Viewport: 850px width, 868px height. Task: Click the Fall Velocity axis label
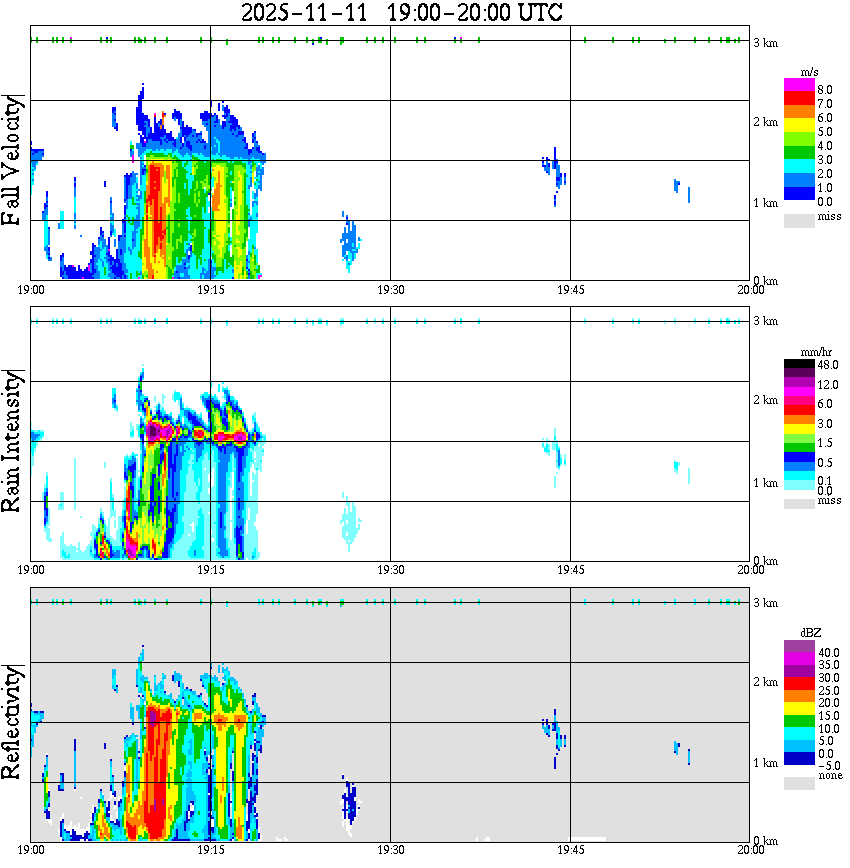pos(12,159)
